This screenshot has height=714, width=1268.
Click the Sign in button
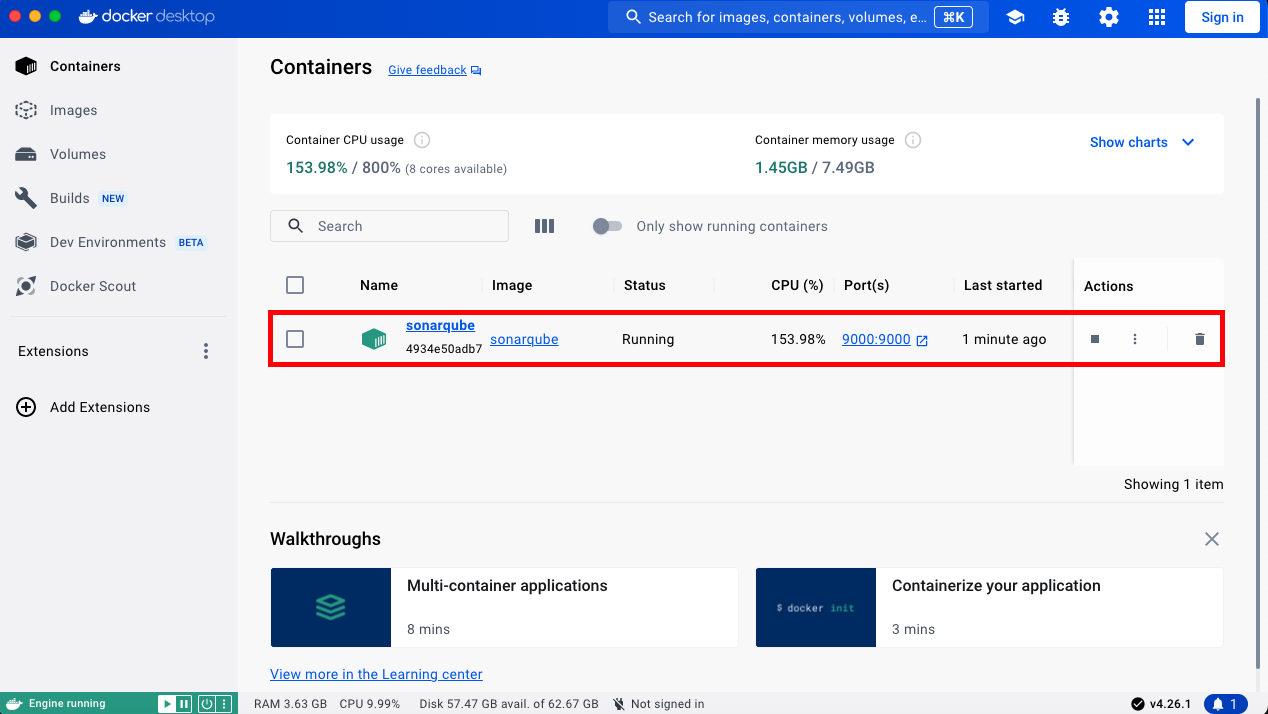pyautogui.click(x=1222, y=17)
